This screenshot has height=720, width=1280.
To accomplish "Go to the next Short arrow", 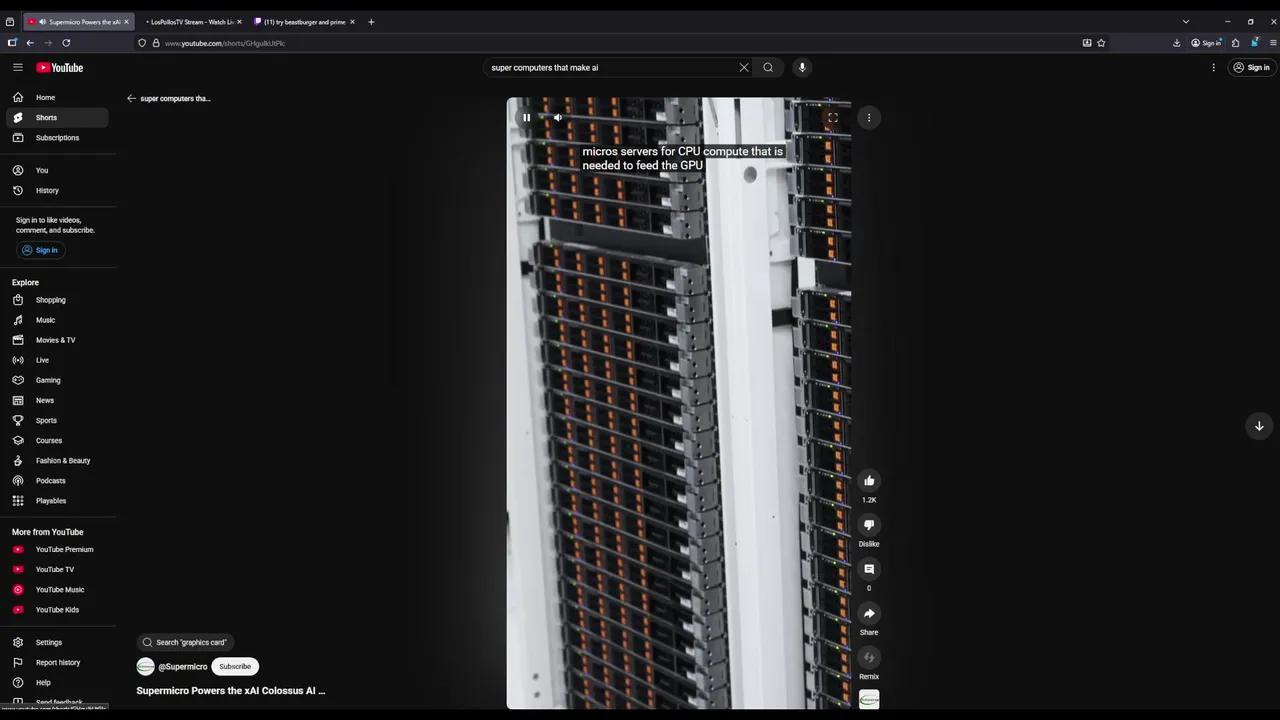I will coord(1259,425).
